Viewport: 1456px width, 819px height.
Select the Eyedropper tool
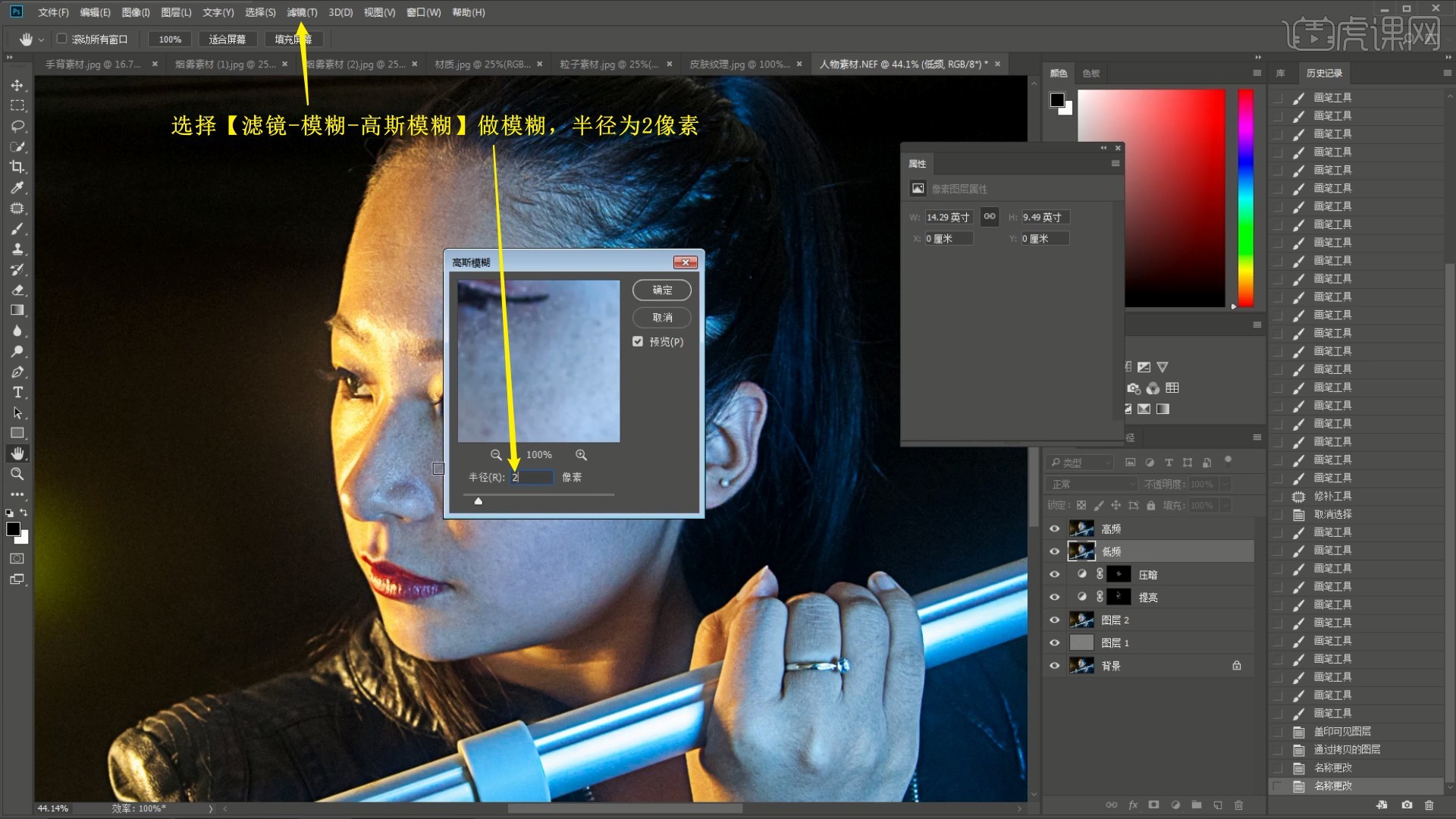[x=17, y=187]
